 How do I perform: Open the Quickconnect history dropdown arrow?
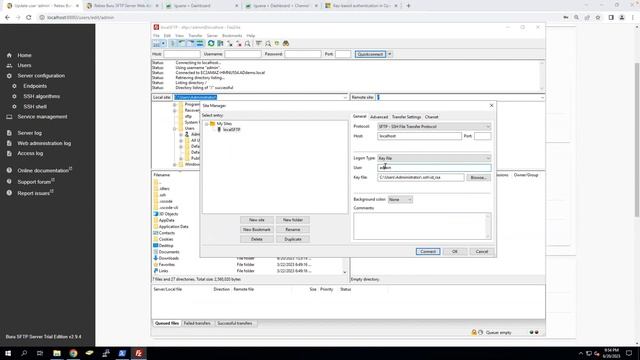tap(390, 54)
